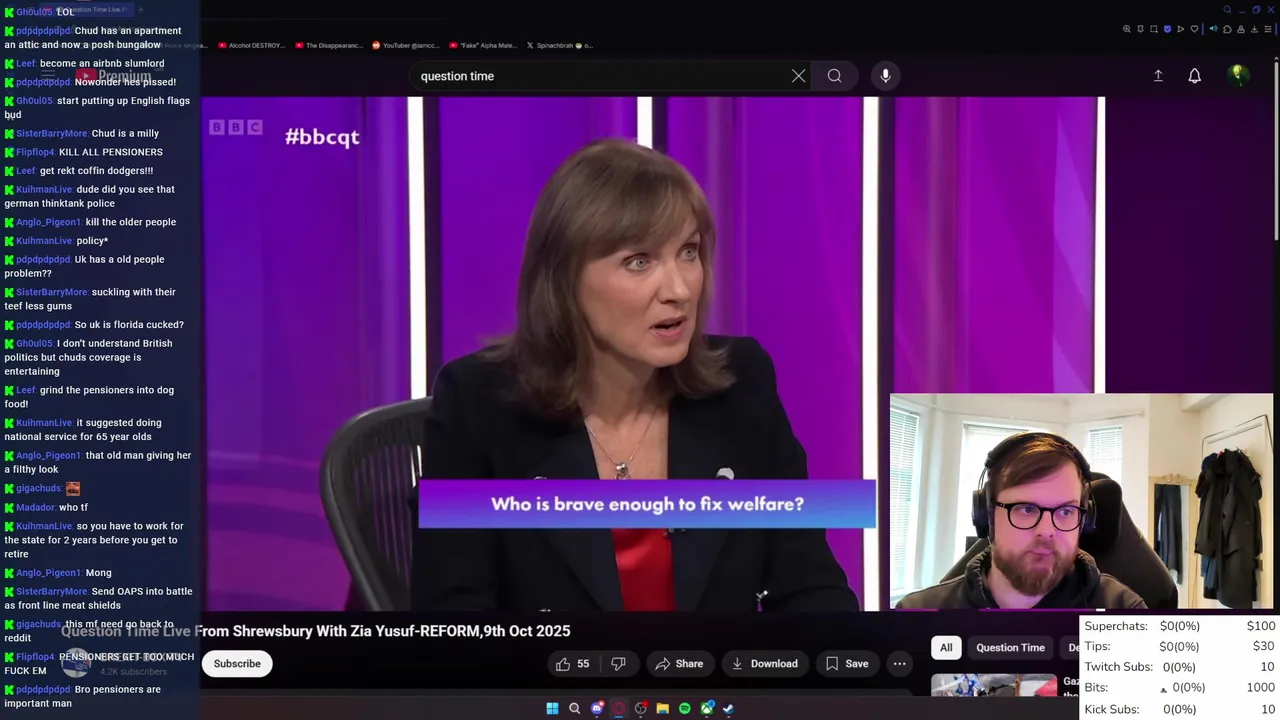Click the Supercharts goal '$100' value
This screenshot has width=1280, height=720.
(x=1260, y=626)
